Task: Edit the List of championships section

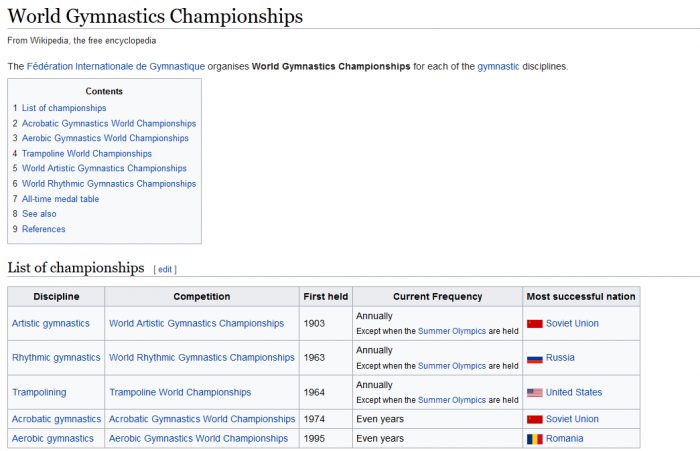Action: pyautogui.click(x=165, y=269)
